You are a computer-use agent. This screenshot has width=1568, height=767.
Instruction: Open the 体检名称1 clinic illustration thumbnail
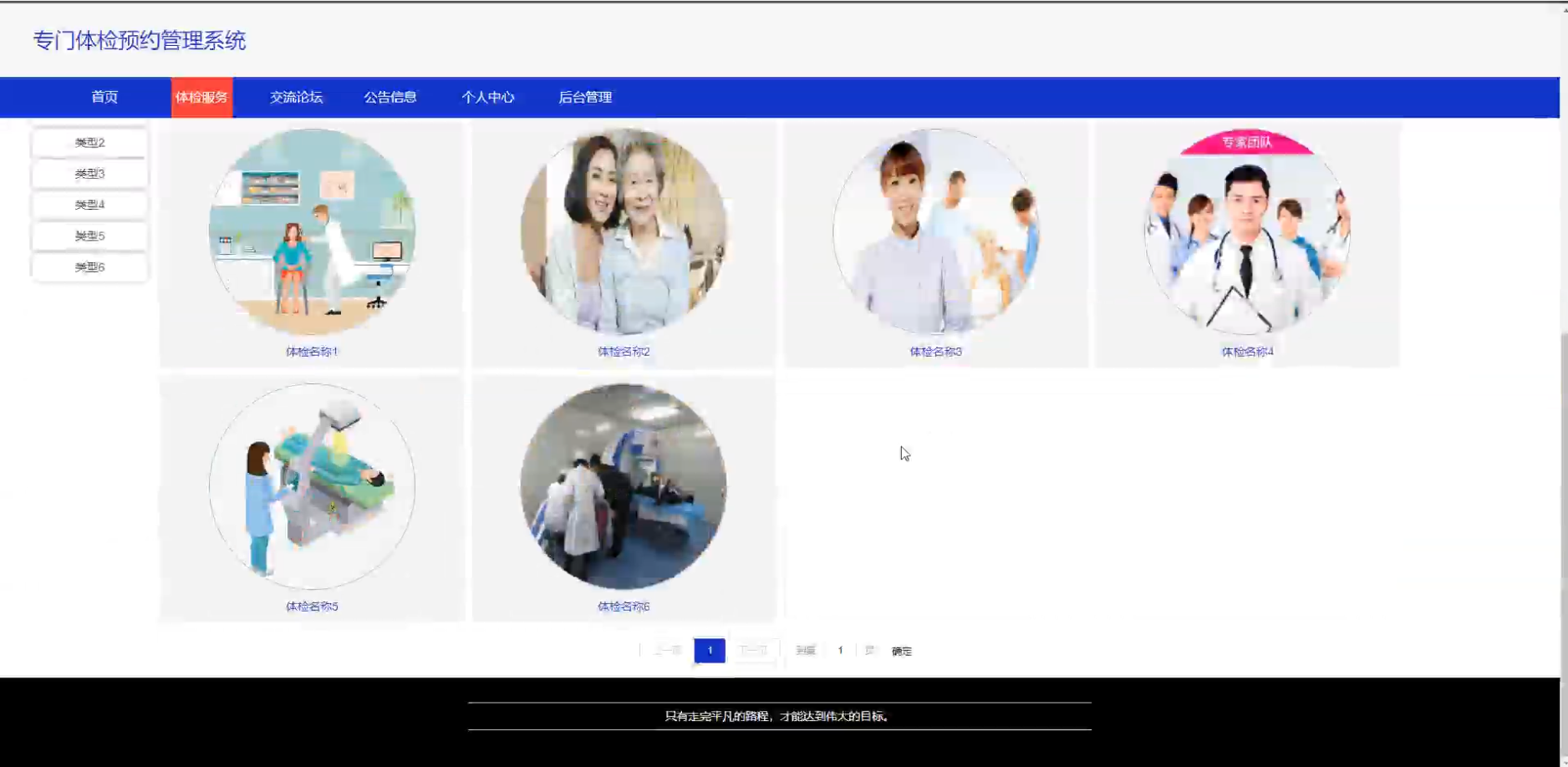312,231
